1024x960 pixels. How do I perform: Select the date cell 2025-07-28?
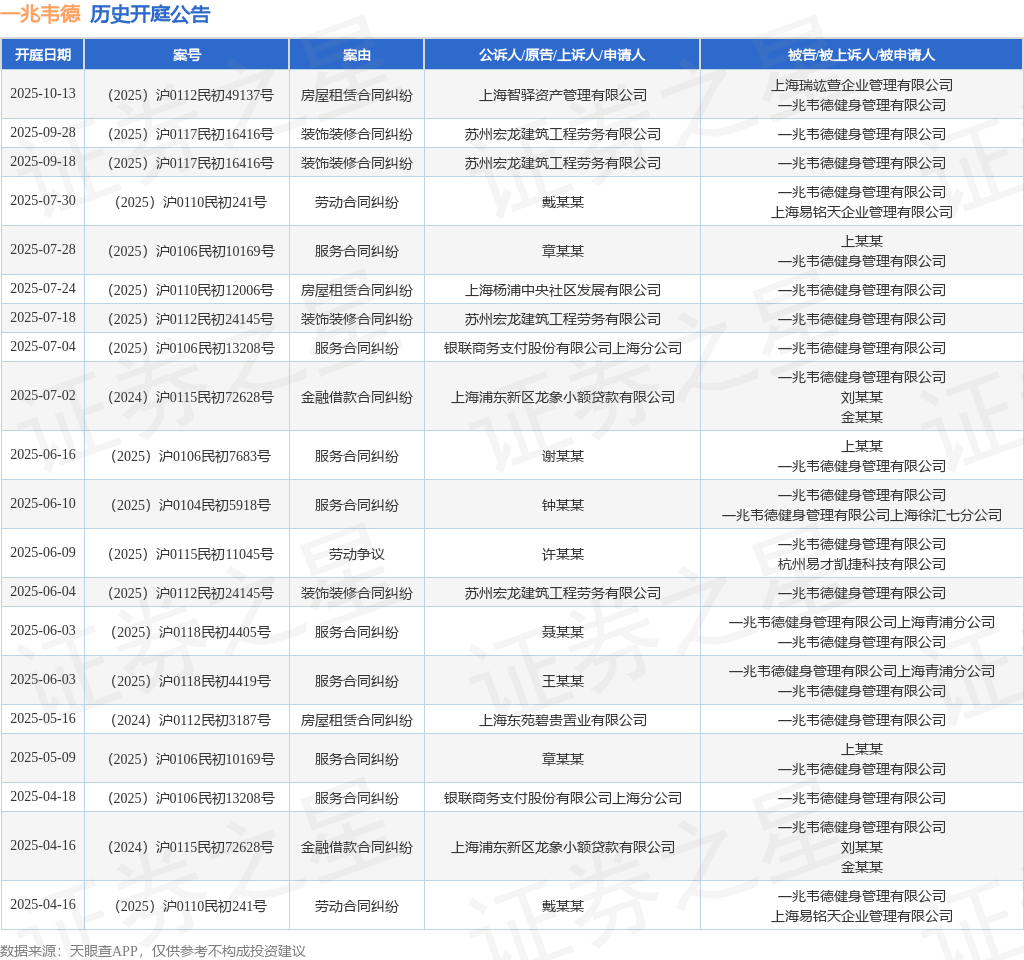click(43, 249)
